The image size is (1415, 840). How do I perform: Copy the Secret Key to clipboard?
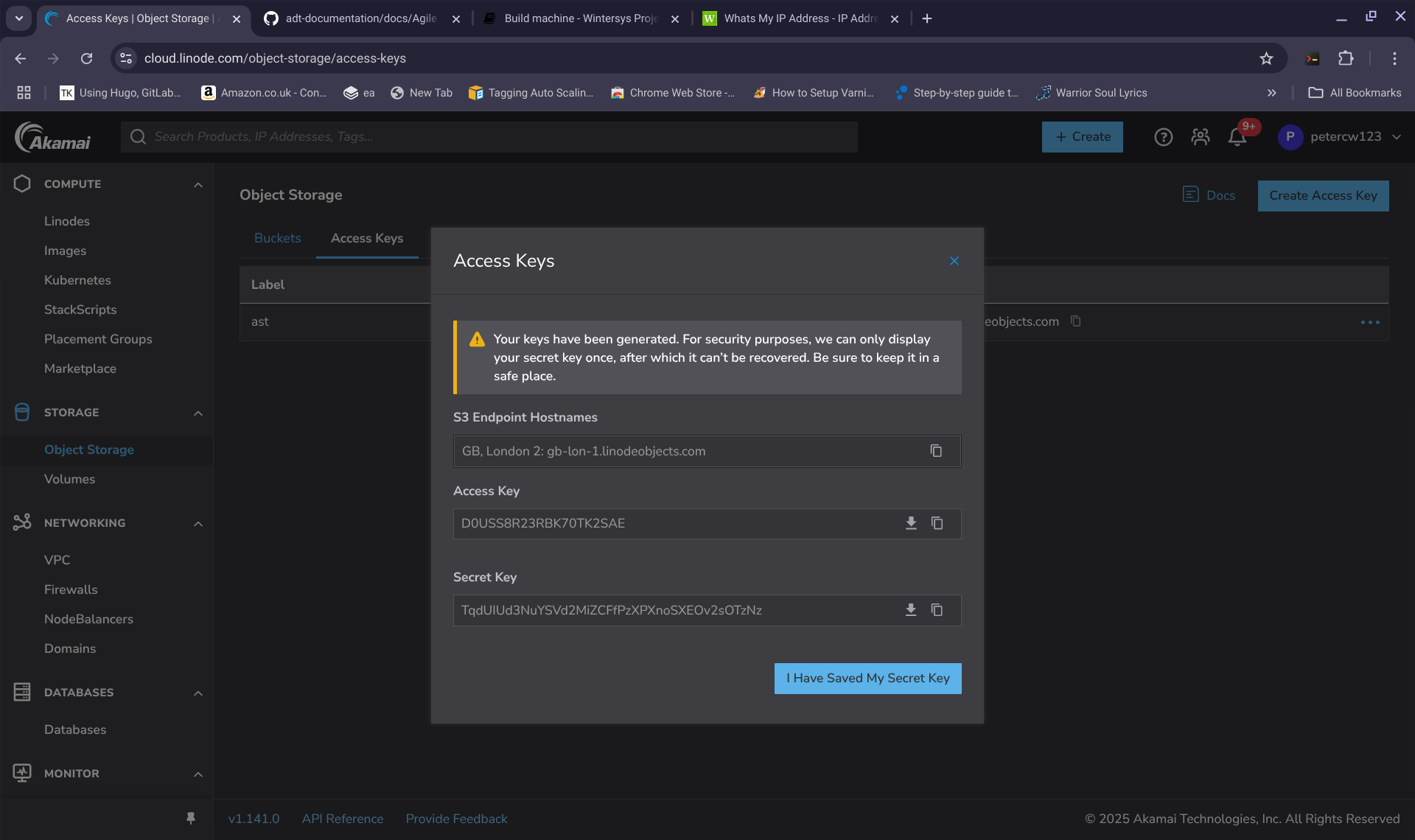pos(937,610)
